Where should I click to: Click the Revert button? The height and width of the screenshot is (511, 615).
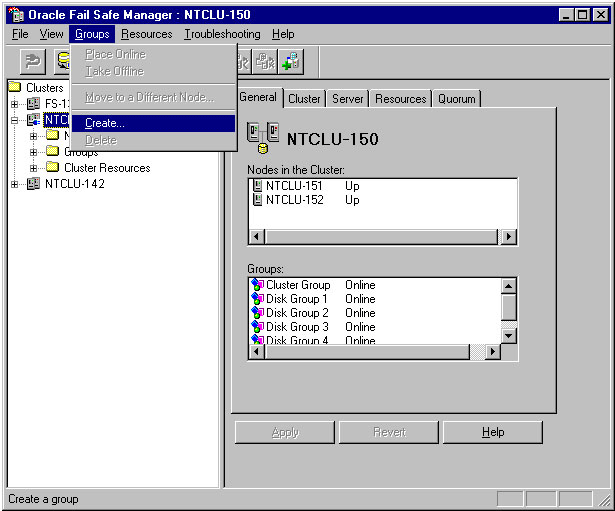click(389, 432)
